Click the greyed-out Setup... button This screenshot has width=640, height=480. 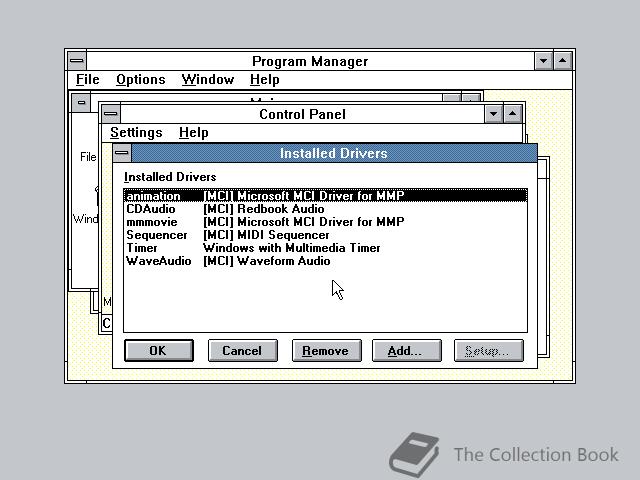tap(489, 351)
